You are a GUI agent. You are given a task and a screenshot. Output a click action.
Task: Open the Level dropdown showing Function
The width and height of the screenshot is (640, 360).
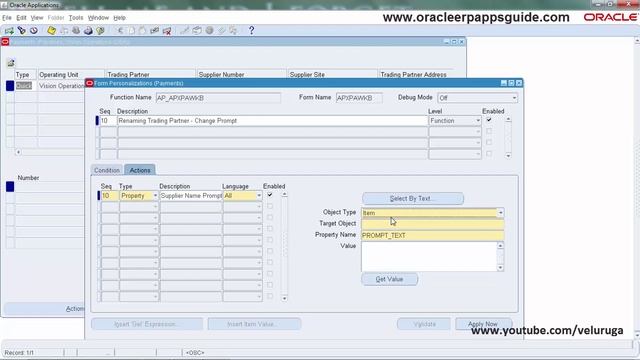[x=478, y=121]
